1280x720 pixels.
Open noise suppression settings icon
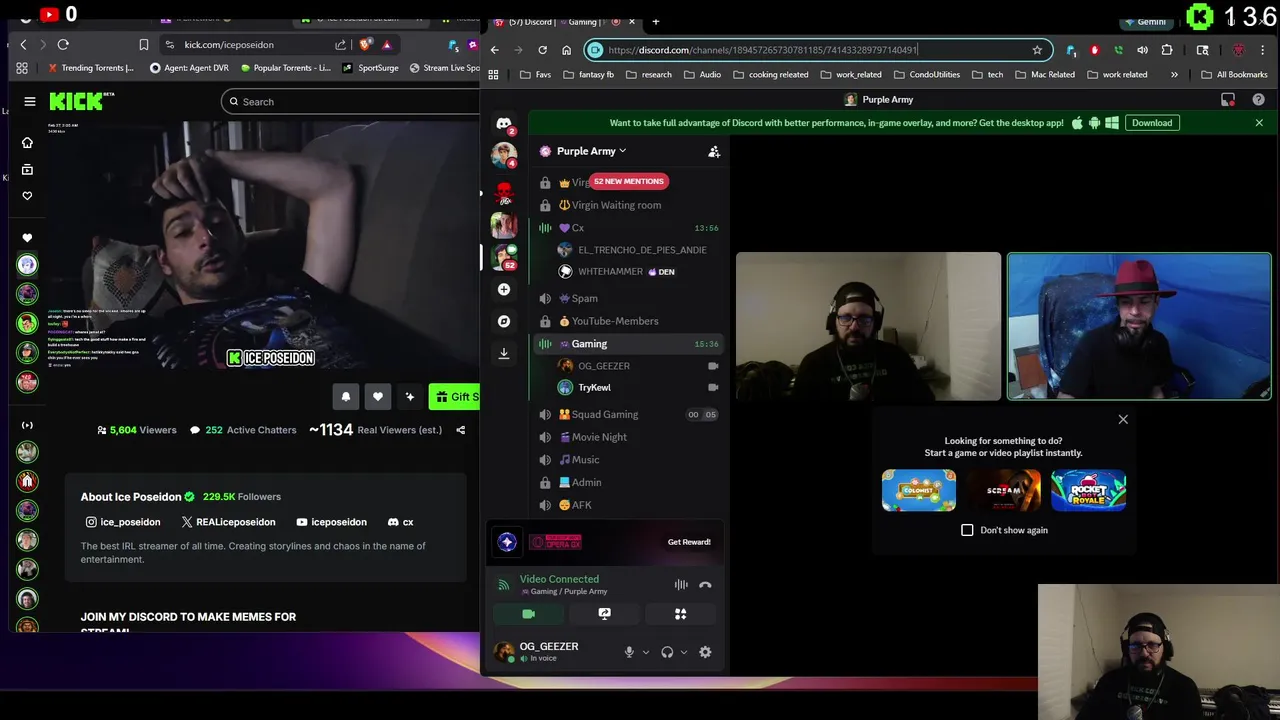coord(681,585)
